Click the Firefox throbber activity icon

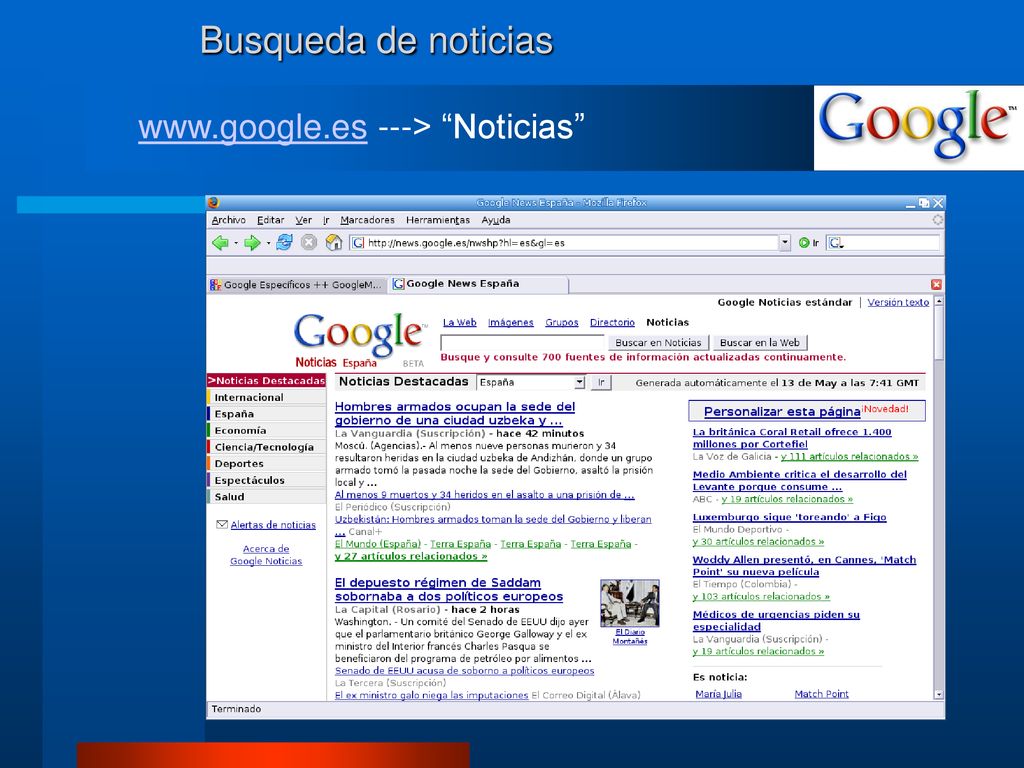[938, 220]
